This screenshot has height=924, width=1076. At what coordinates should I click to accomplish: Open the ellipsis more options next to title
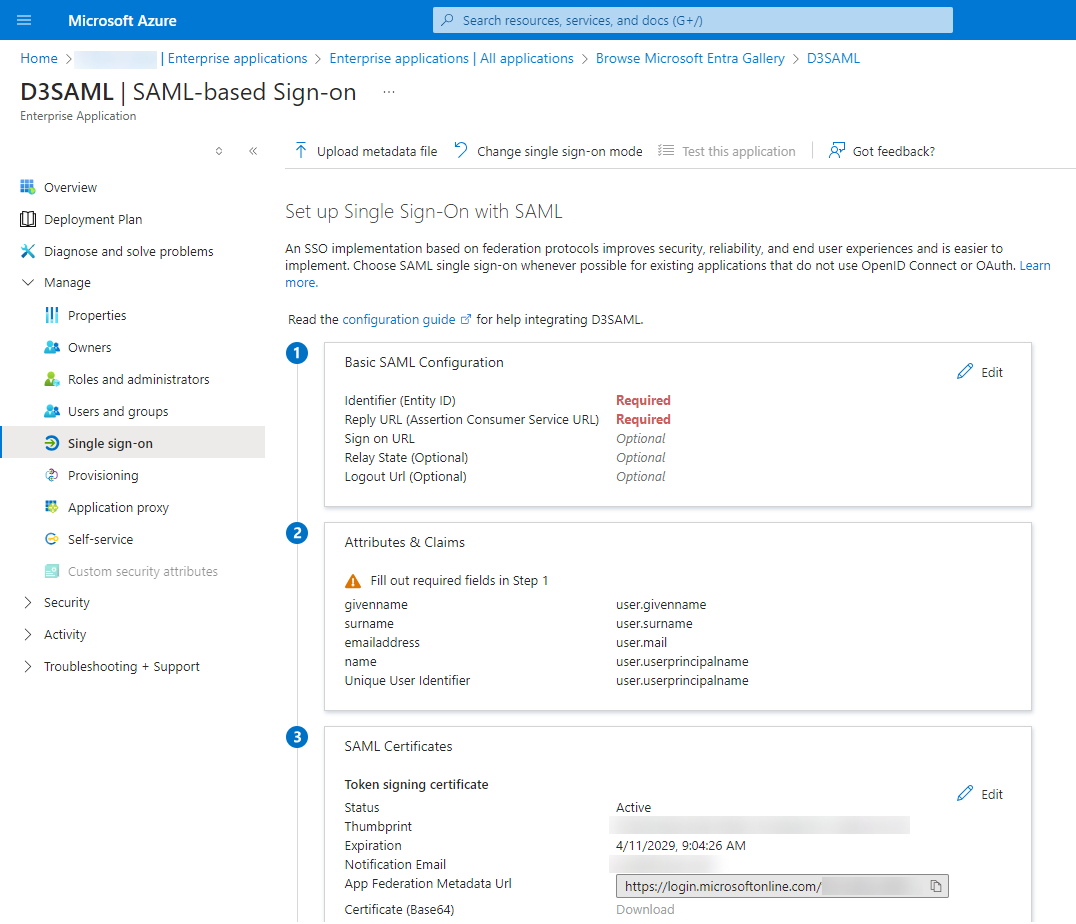click(389, 92)
